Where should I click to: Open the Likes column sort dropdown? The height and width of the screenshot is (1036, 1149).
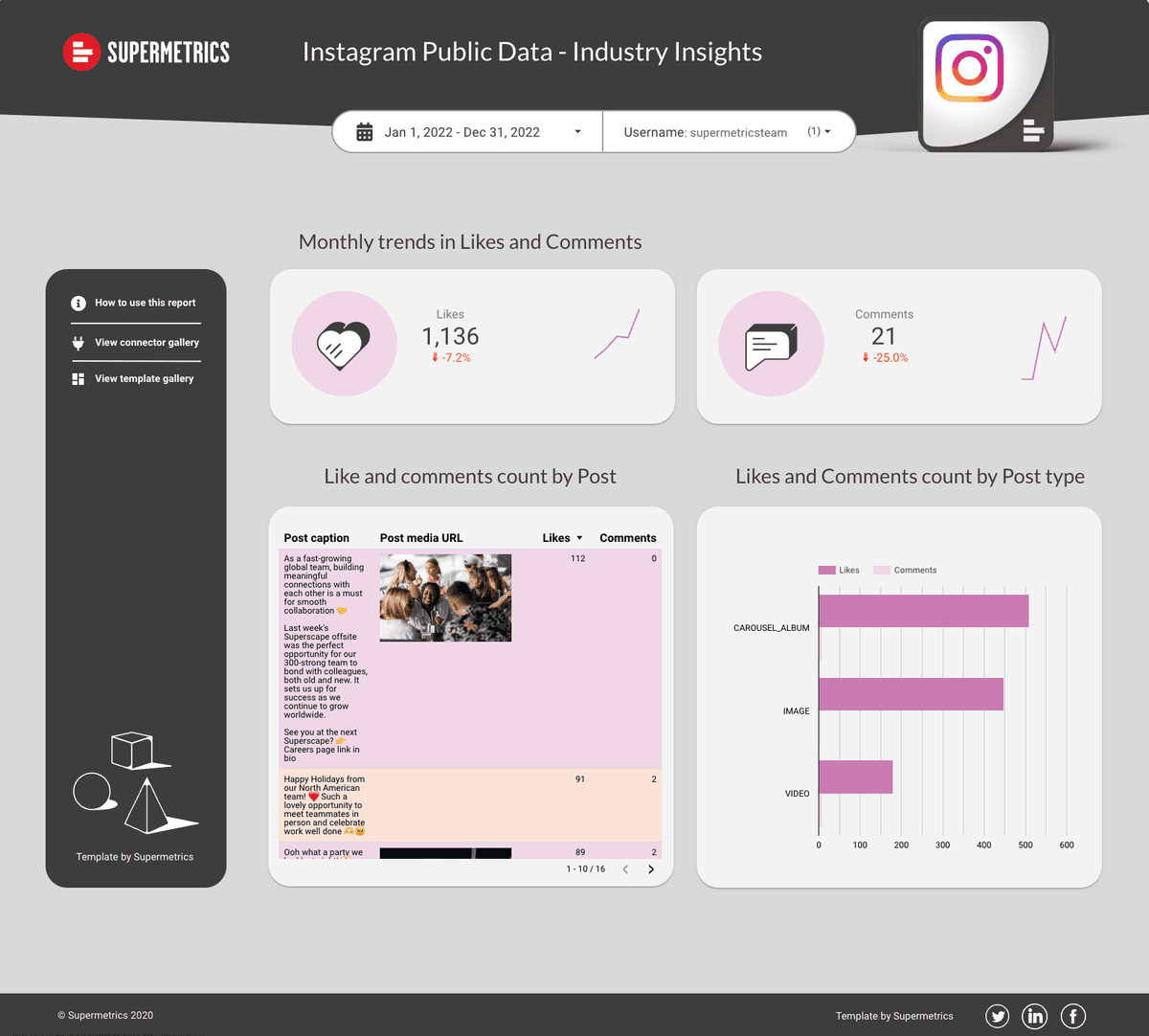tap(577, 537)
